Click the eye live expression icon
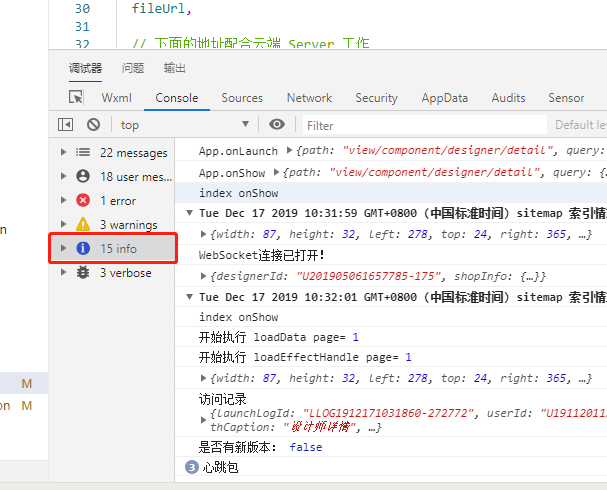 [277, 125]
